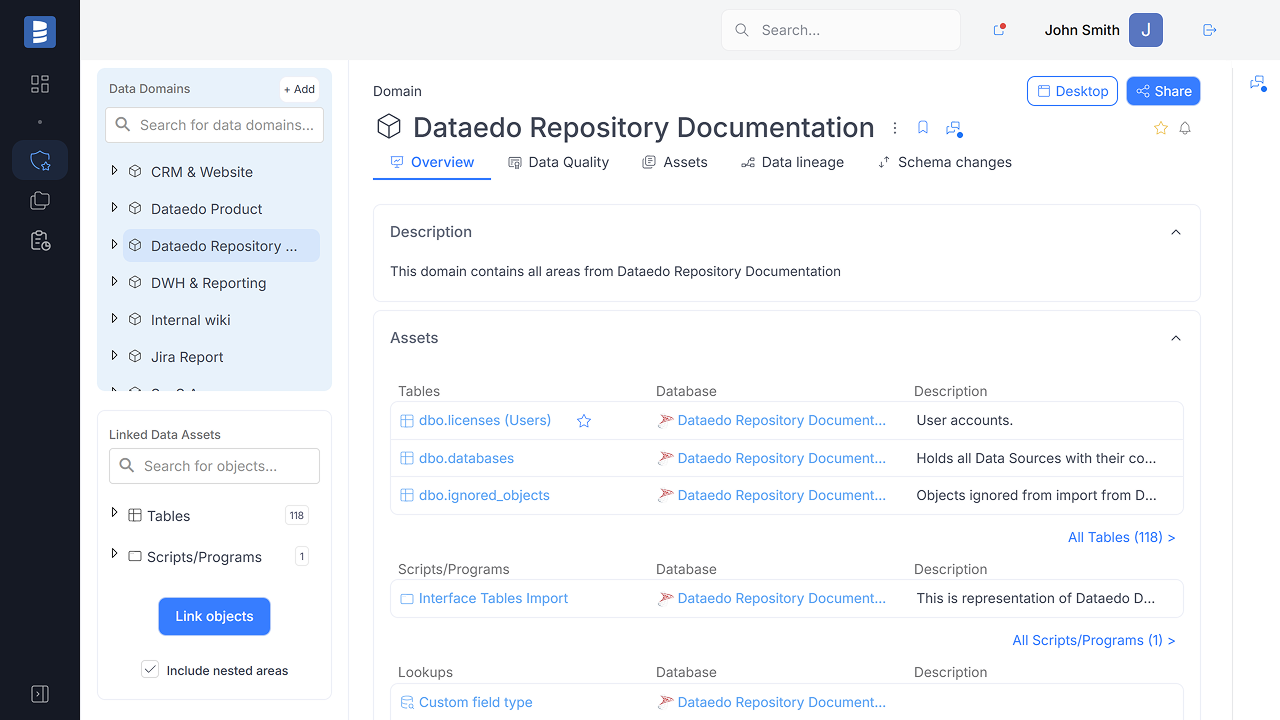Collapse the sidebar using the bottom panel icon
Image resolution: width=1280 pixels, height=720 pixels.
(39, 693)
